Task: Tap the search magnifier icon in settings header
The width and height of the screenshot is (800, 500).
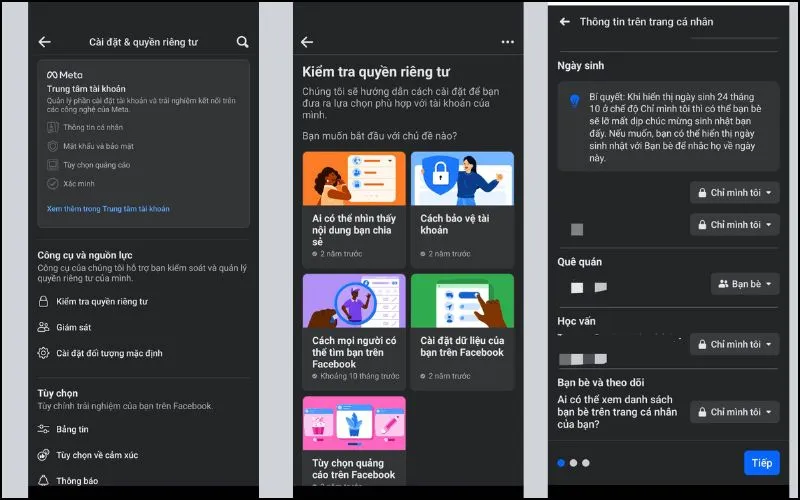Action: click(x=242, y=42)
